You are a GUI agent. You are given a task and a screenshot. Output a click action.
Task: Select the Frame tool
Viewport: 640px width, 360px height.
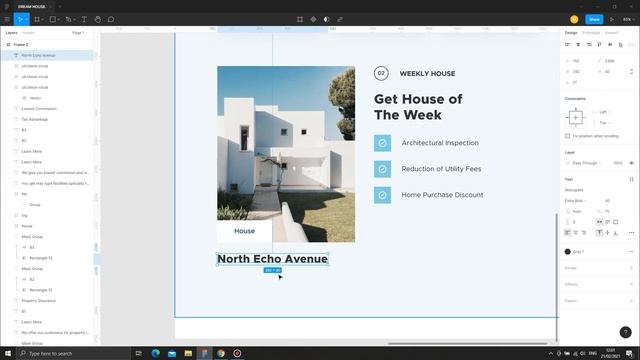tap(37, 19)
